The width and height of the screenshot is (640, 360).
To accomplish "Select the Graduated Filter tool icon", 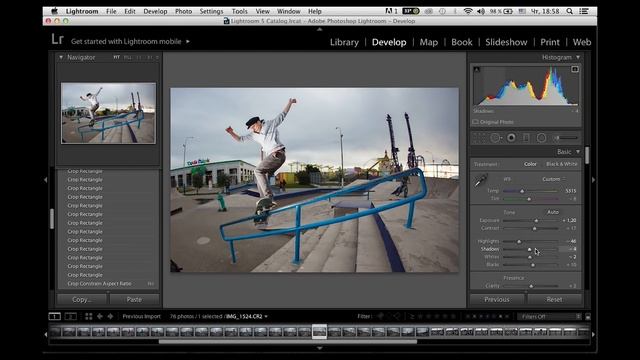I will 526,138.
